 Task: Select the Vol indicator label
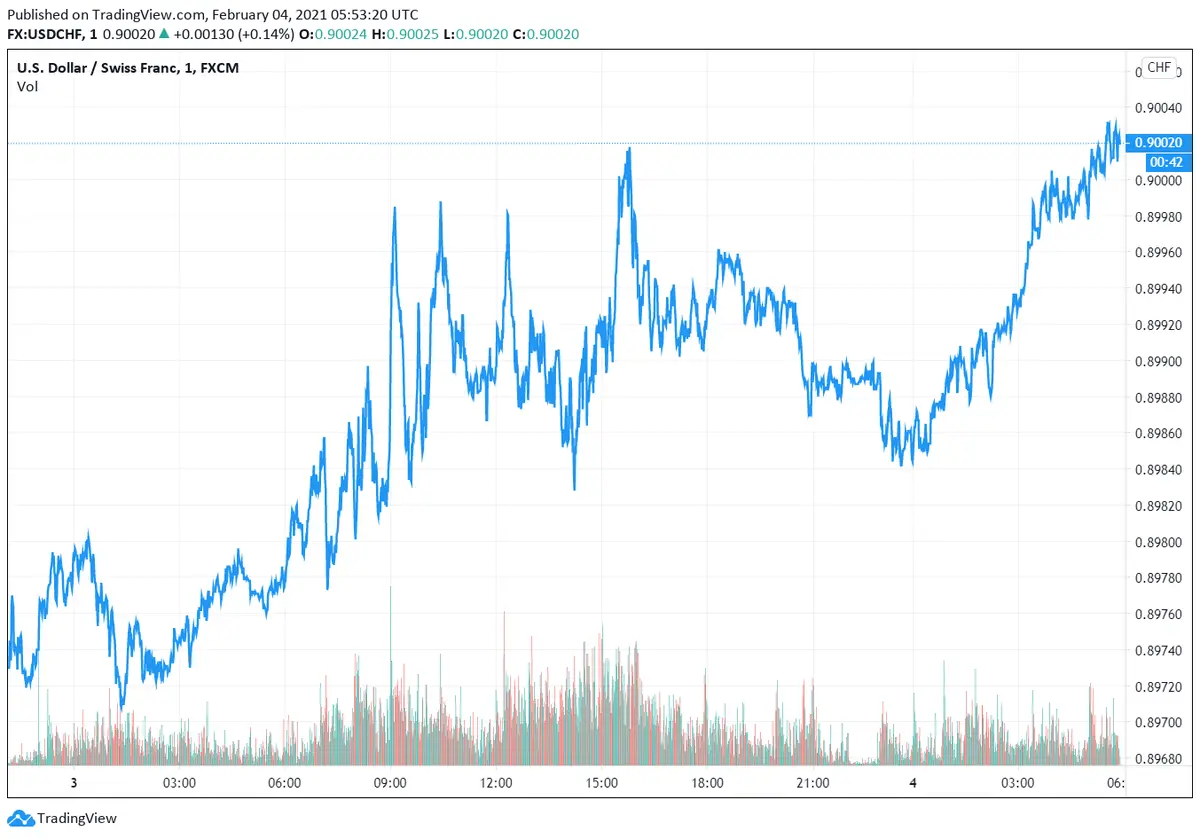27,86
